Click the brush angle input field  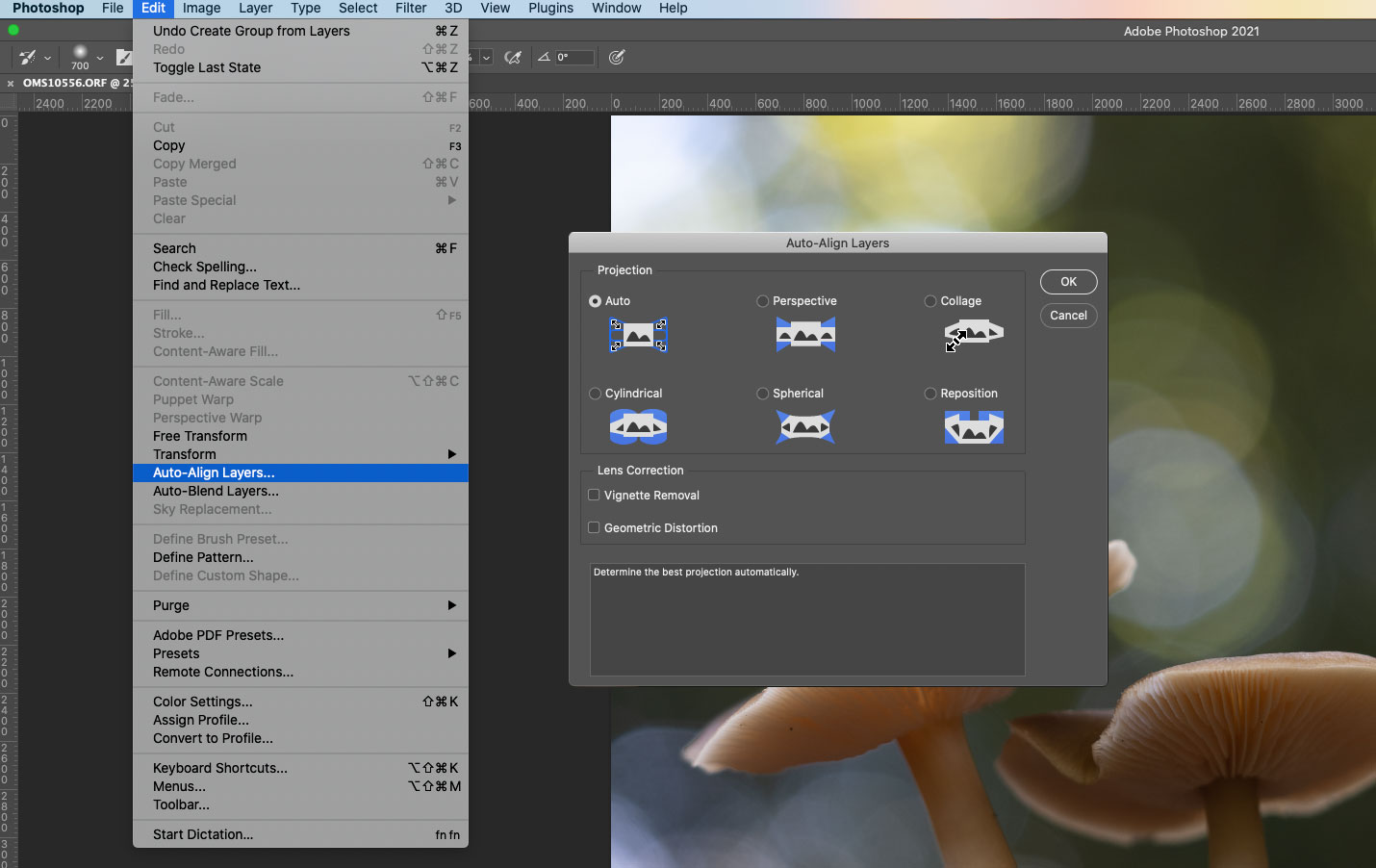573,58
